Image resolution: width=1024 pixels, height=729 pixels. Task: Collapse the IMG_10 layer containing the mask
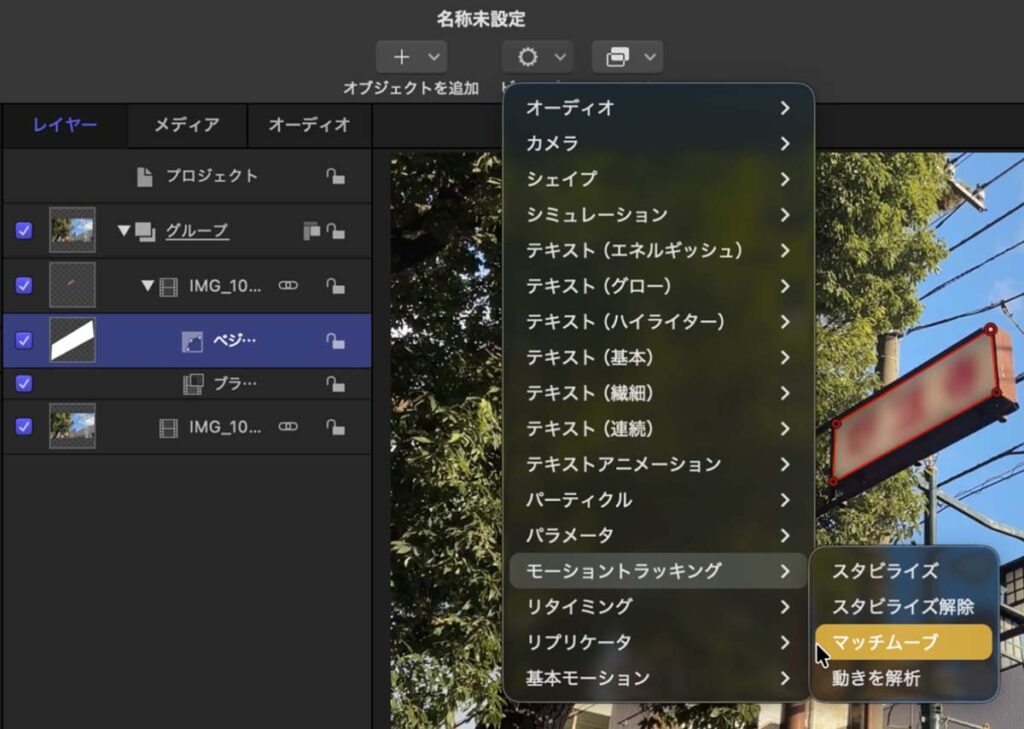point(148,286)
